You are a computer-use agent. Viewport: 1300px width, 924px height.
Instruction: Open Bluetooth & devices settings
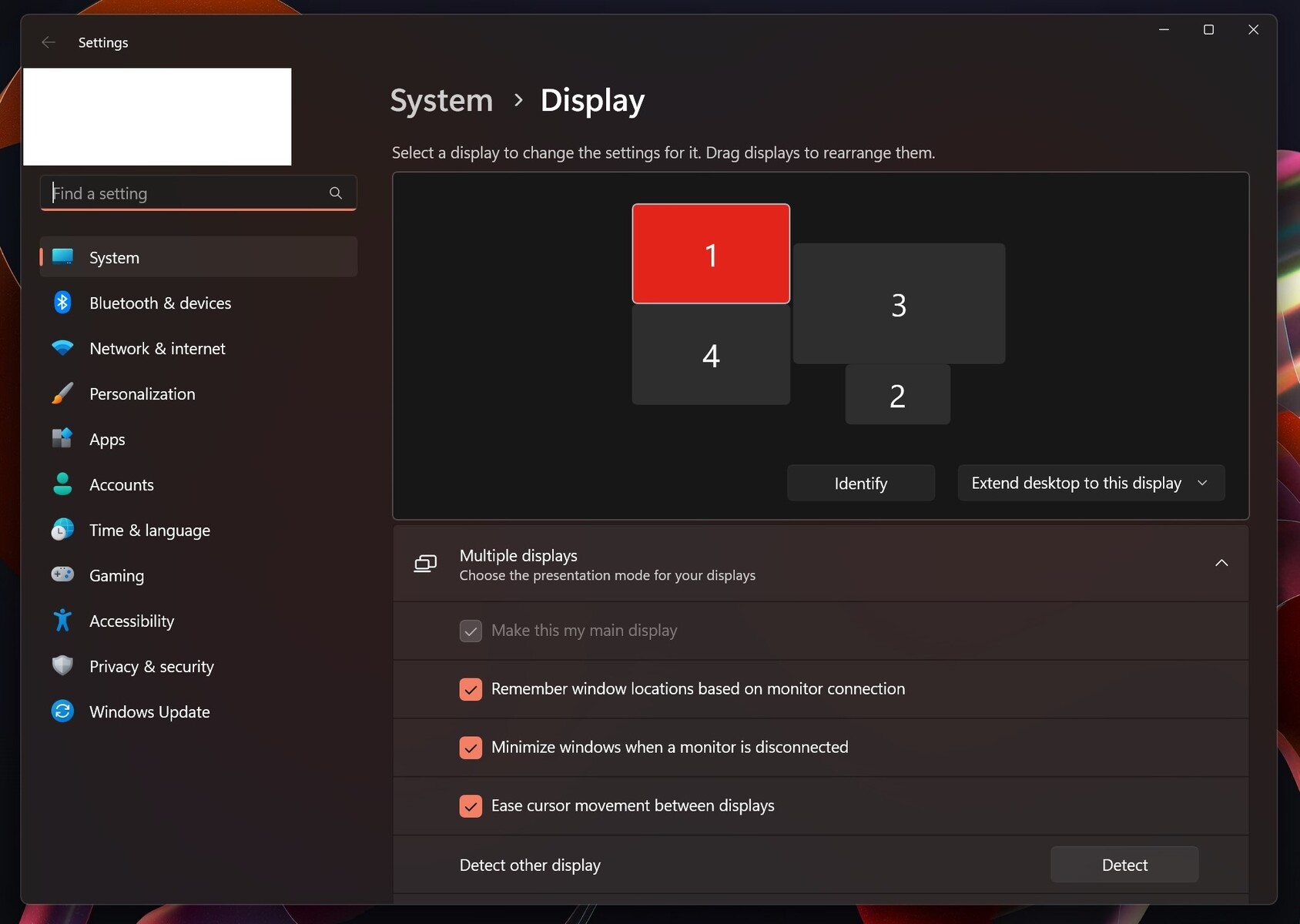tap(199, 303)
